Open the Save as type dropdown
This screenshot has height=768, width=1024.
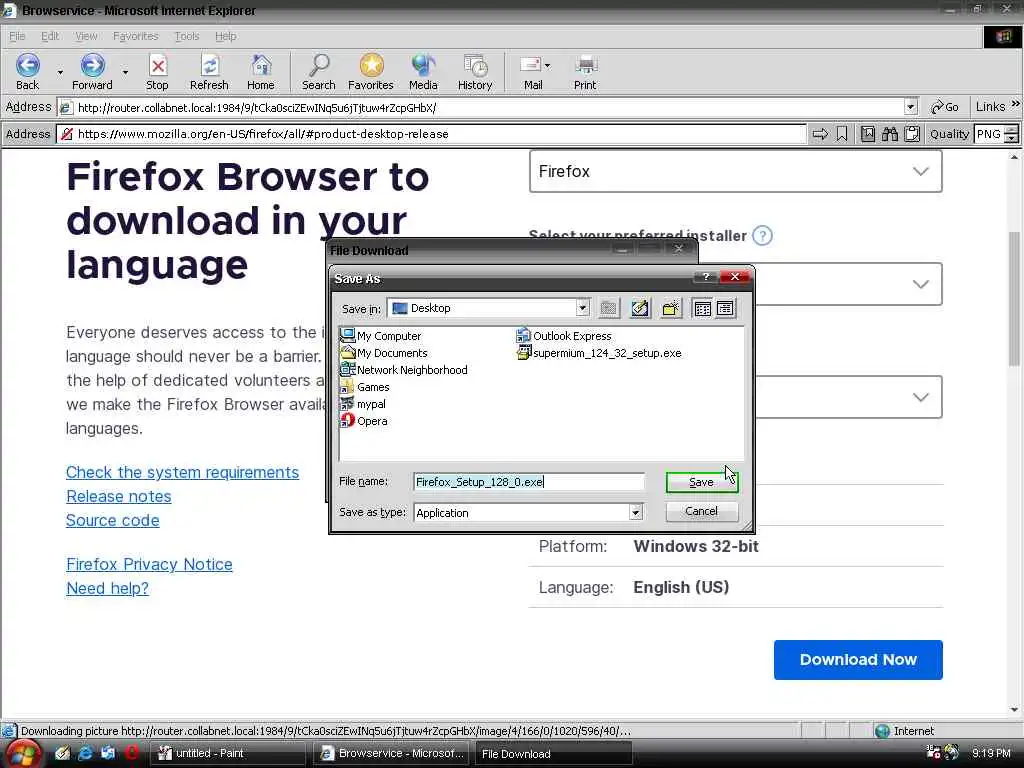click(x=635, y=513)
